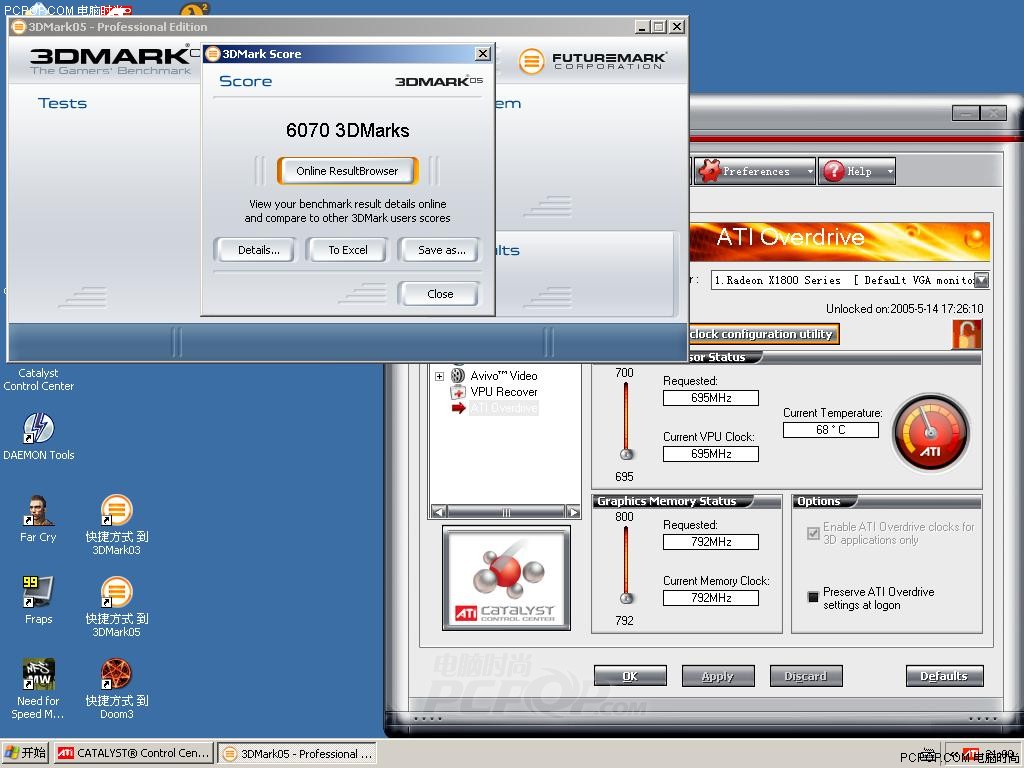
Task: Expand the Avivo Video tree node
Action: (x=439, y=376)
